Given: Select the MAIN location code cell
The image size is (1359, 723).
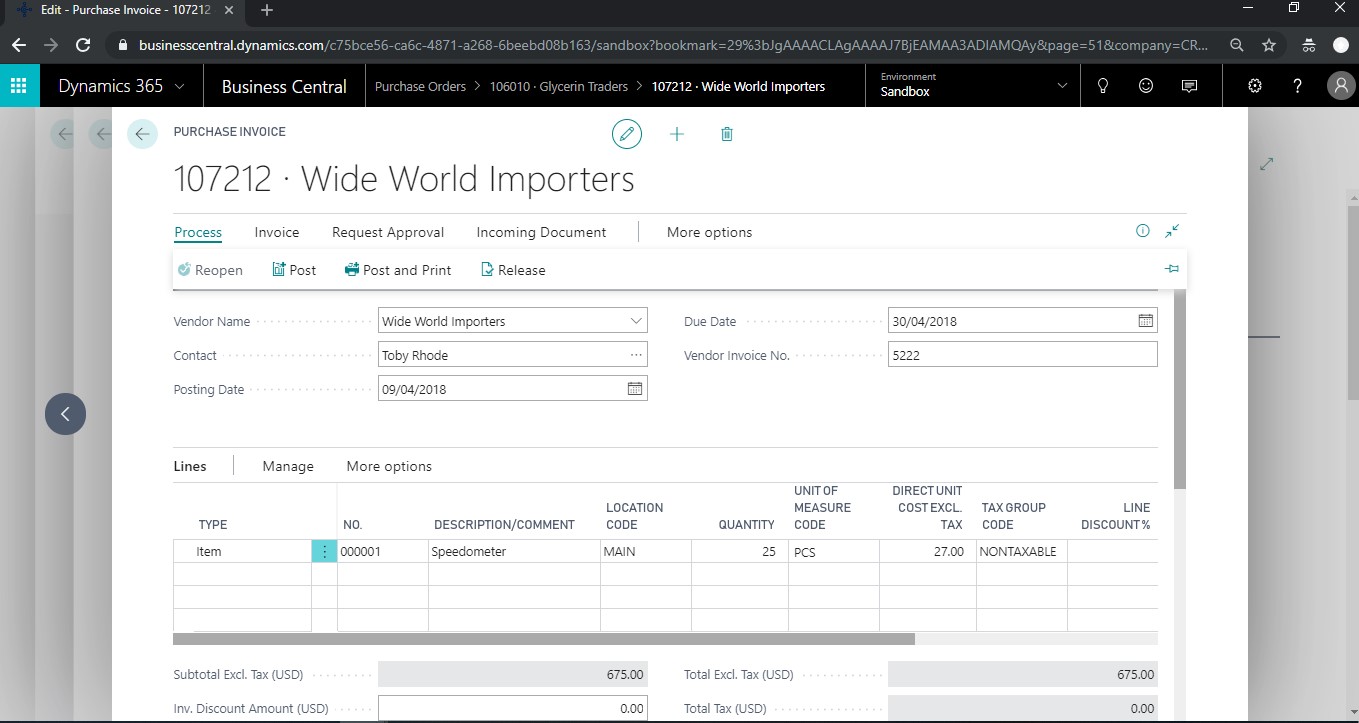Looking at the screenshot, I should point(646,551).
